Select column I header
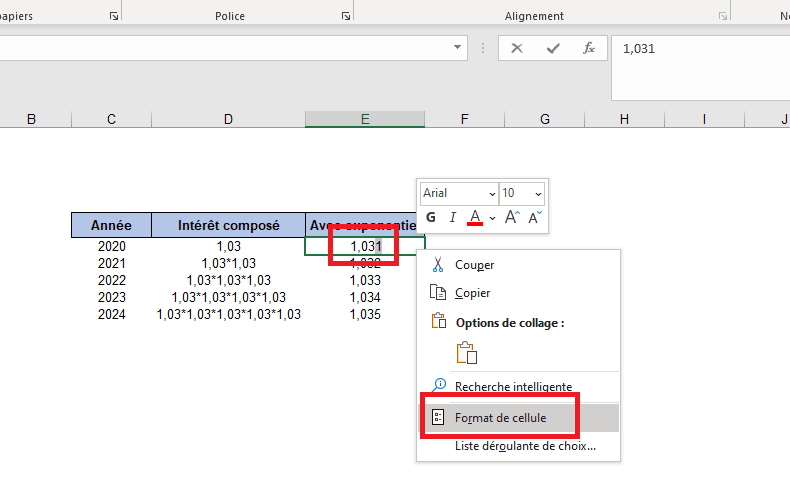790x485 pixels. click(x=704, y=119)
